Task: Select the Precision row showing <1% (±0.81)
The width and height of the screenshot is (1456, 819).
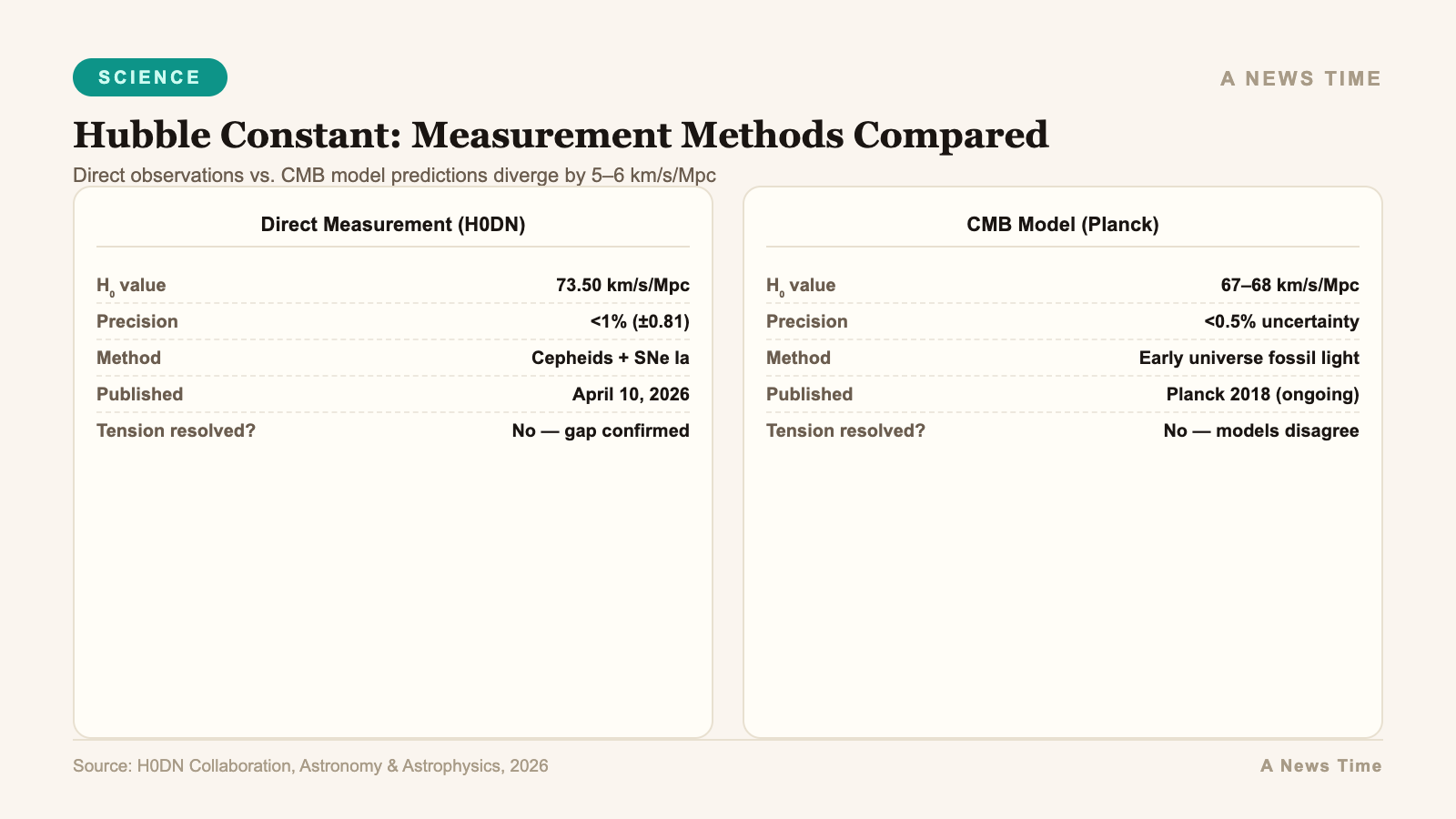Action: pos(640,321)
